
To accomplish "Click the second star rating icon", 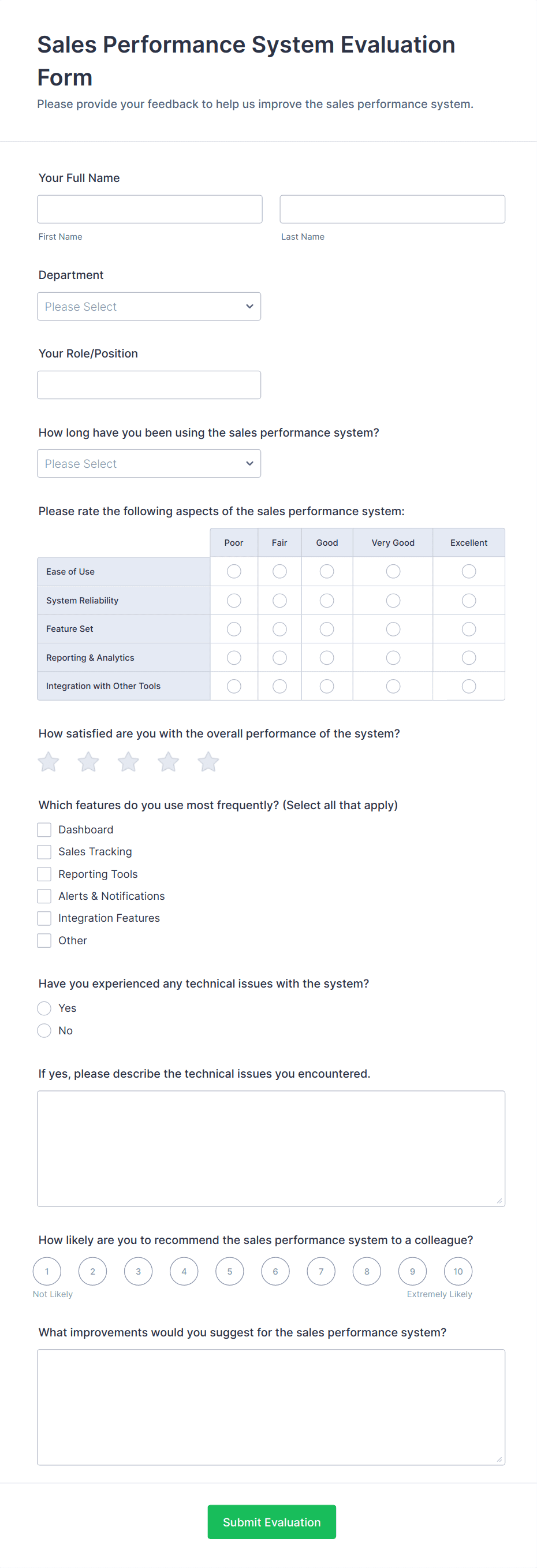I will click(x=88, y=762).
